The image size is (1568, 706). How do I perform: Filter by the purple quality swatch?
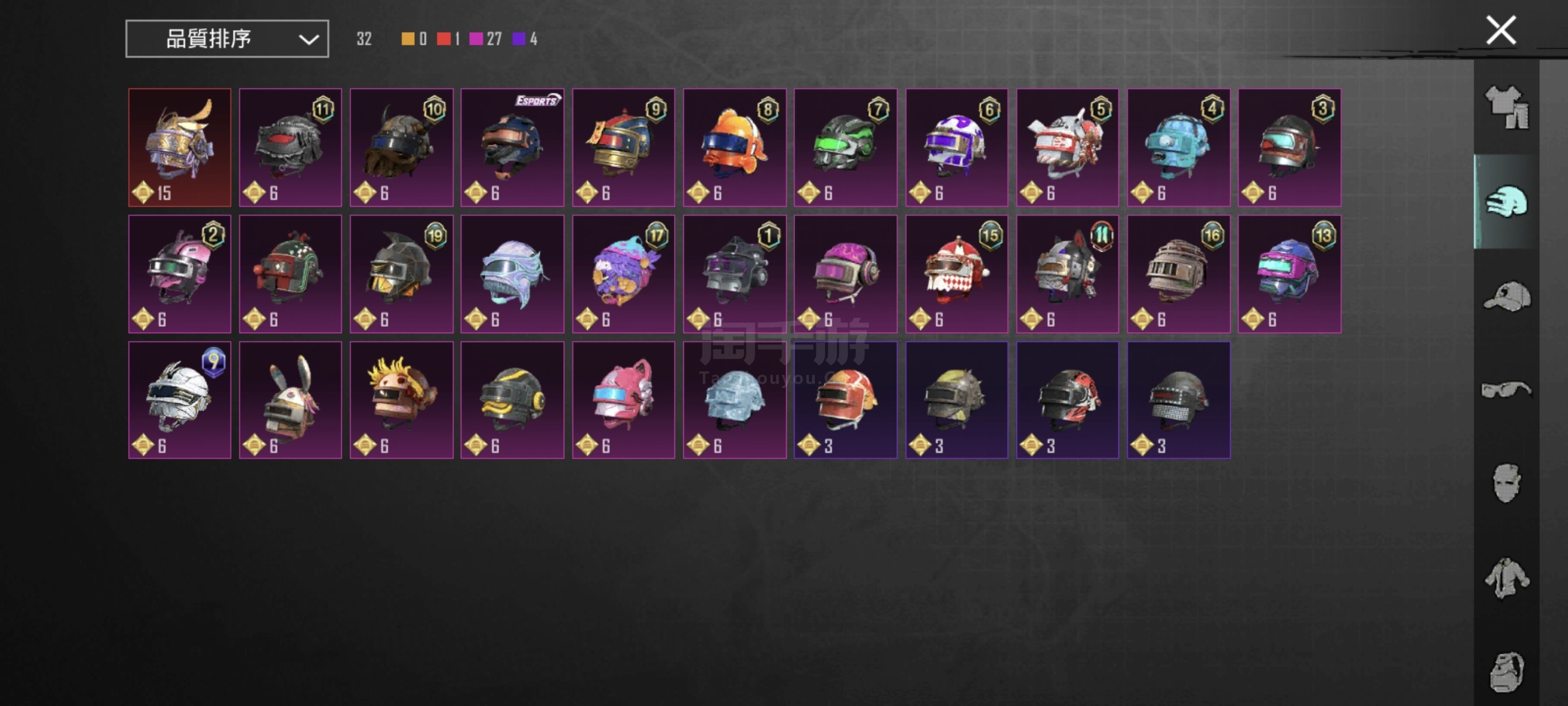tap(519, 39)
